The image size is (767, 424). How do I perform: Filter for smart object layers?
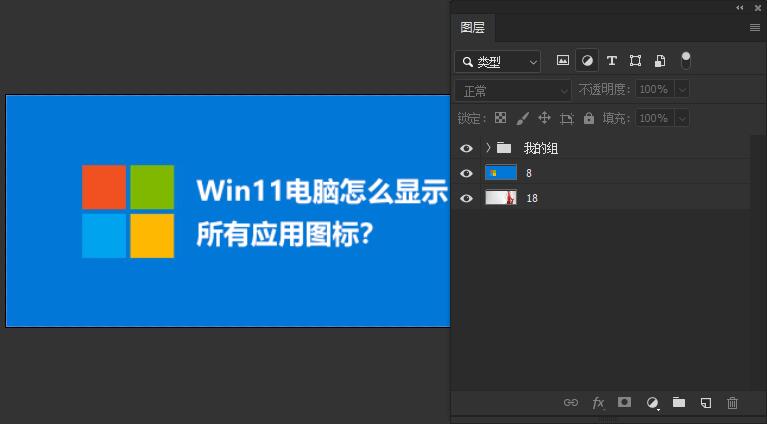click(660, 61)
